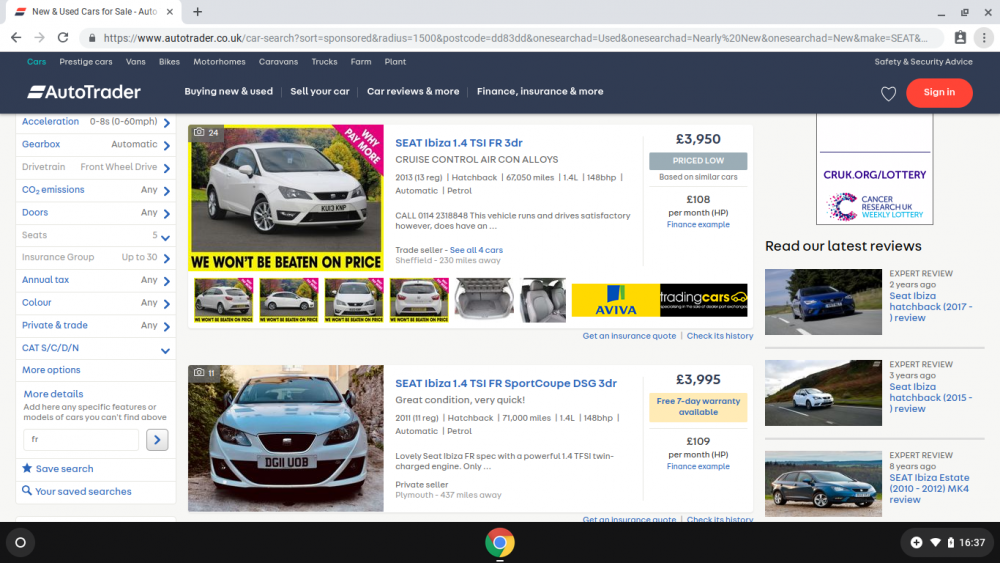1000x563 pixels.
Task: Open the CAT S/C/D/N dropdown
Action: click(x=96, y=348)
